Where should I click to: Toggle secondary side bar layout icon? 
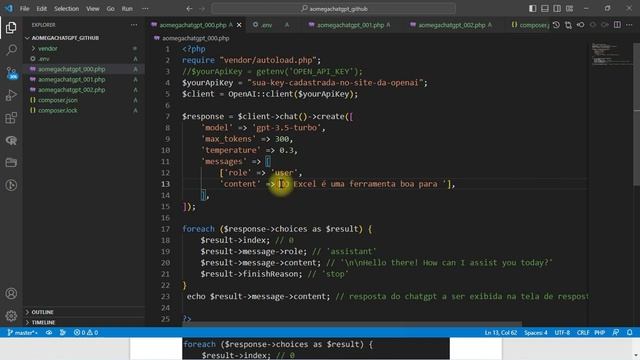pos(557,9)
